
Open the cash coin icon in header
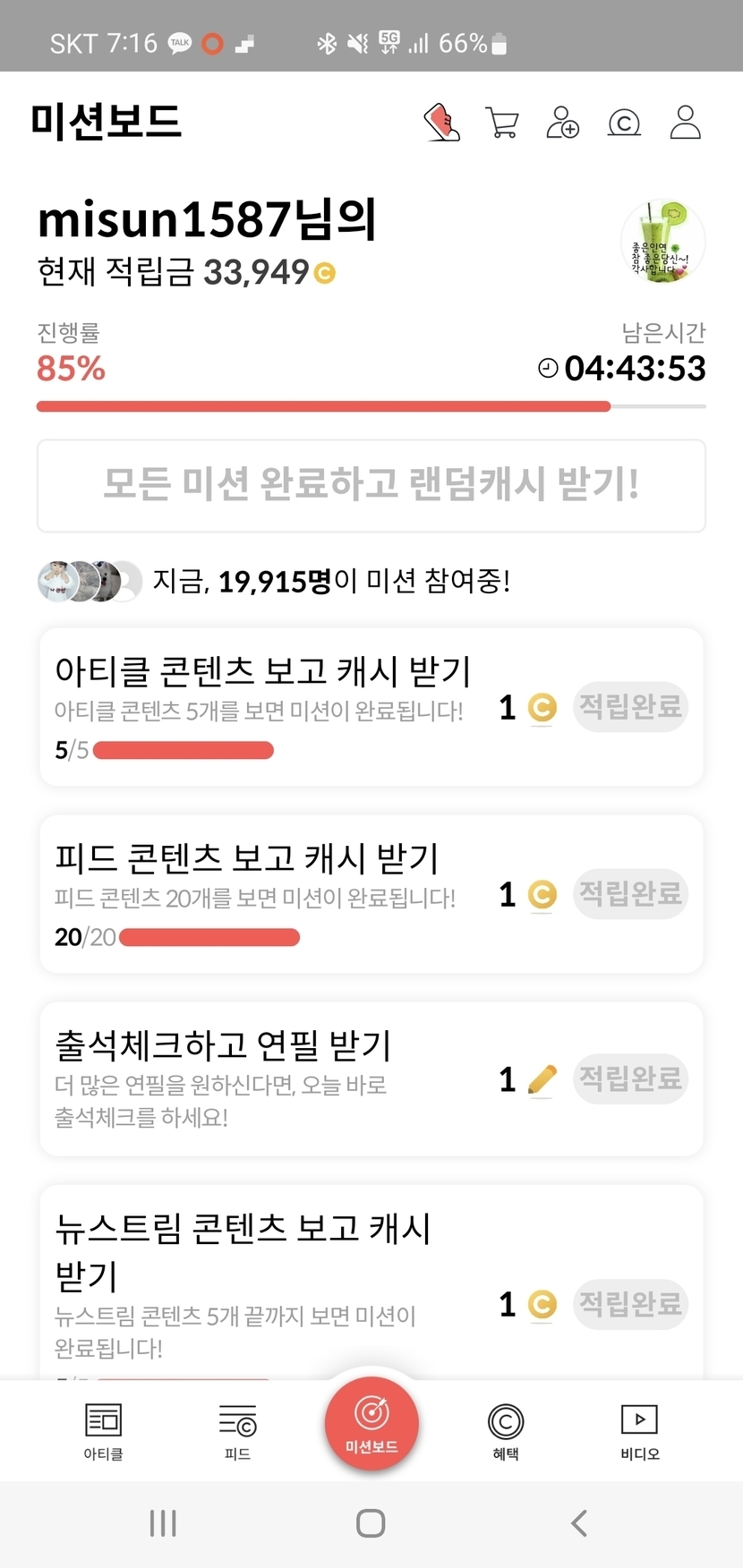pos(624,123)
